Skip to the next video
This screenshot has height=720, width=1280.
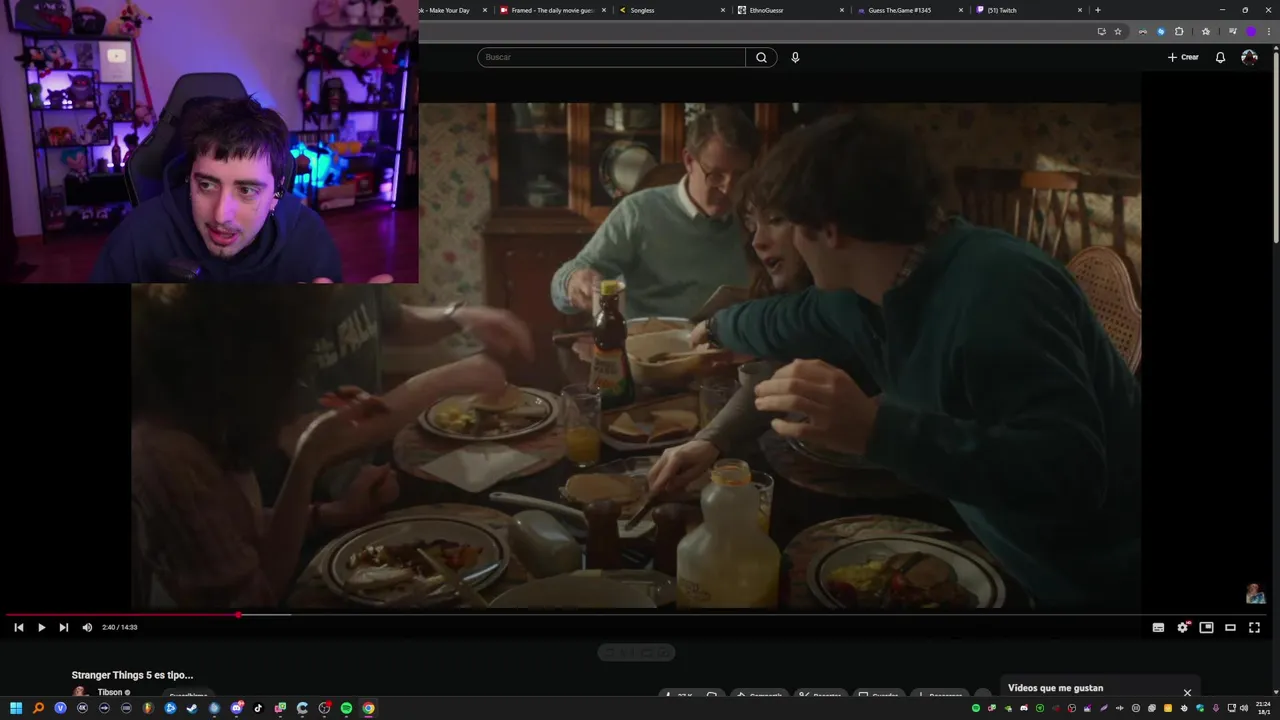63,627
